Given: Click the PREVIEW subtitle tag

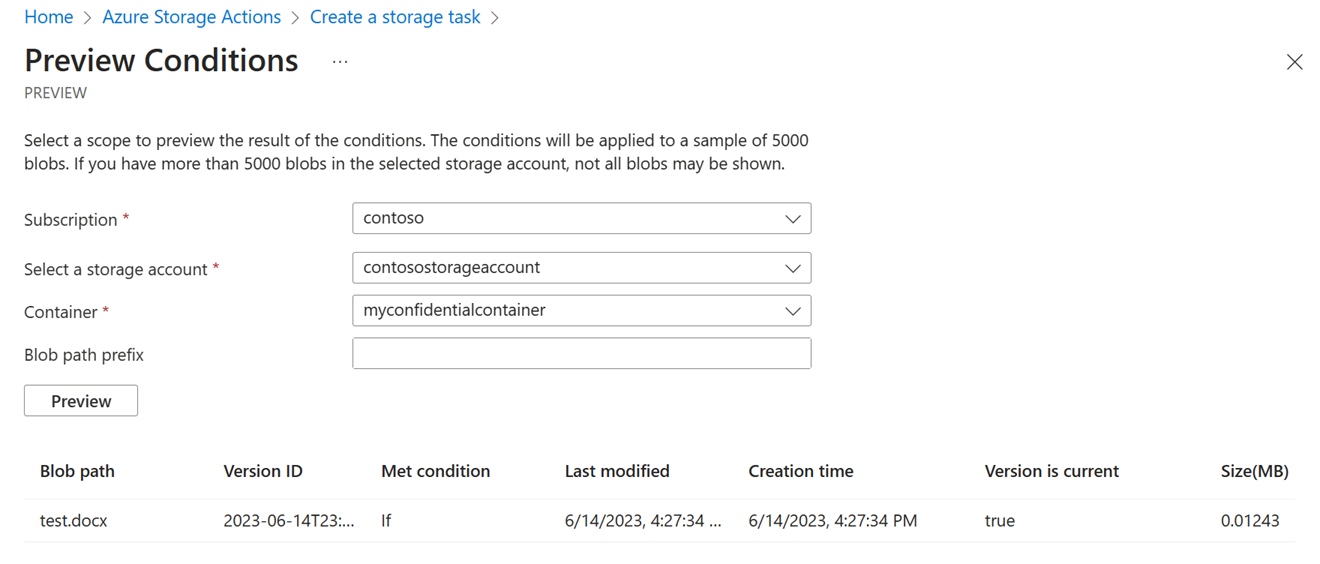Looking at the screenshot, I should (55, 93).
